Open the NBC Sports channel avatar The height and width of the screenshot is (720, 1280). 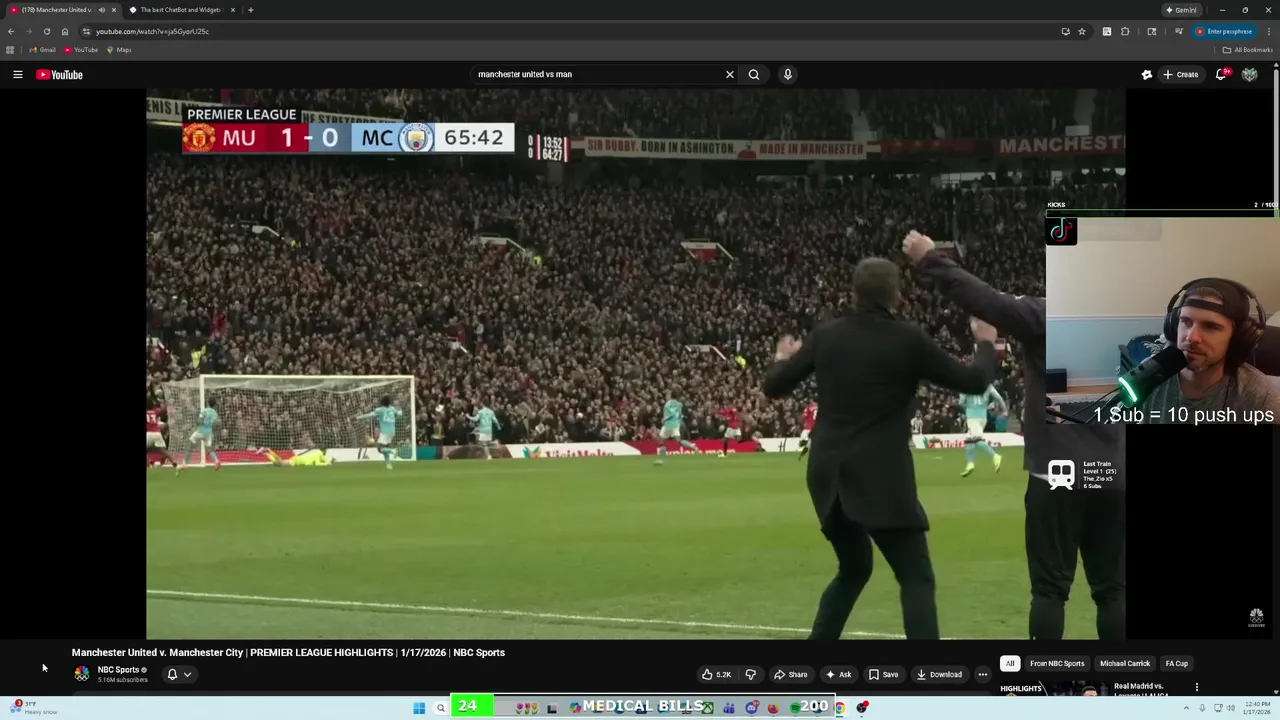tap(81, 674)
